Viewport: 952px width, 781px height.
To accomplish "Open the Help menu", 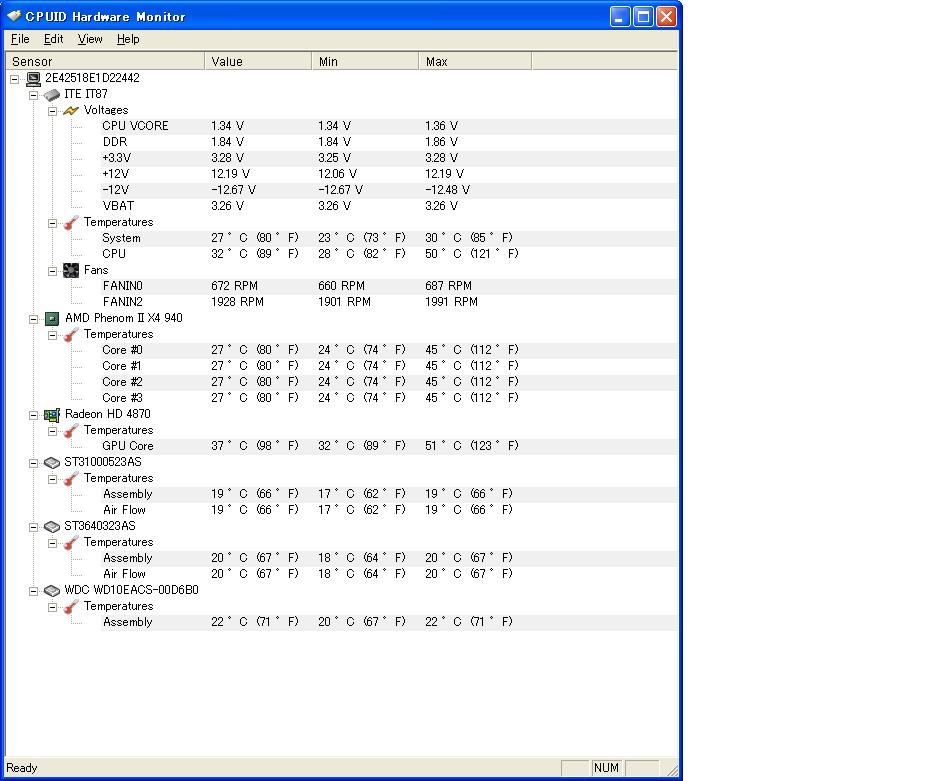I will (x=128, y=39).
